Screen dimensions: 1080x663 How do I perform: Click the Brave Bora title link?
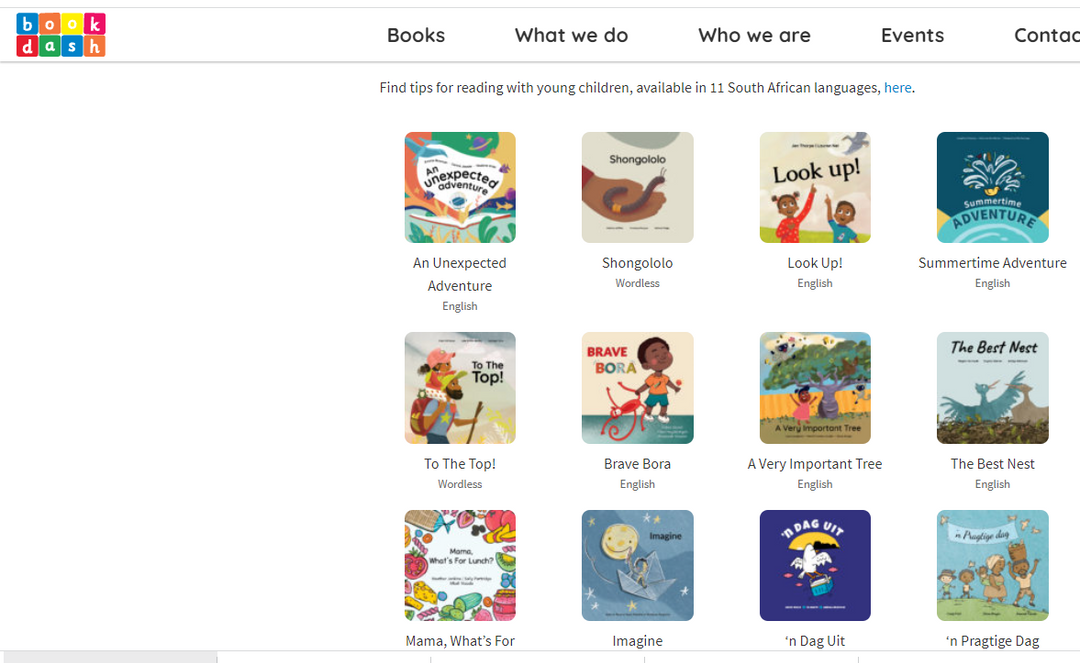[x=637, y=464]
